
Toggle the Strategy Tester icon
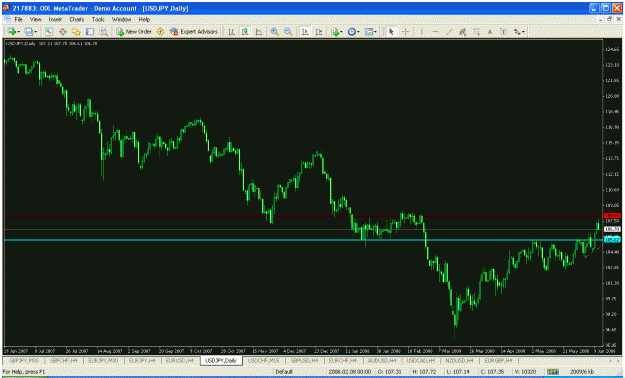pyautogui.click(x=104, y=32)
